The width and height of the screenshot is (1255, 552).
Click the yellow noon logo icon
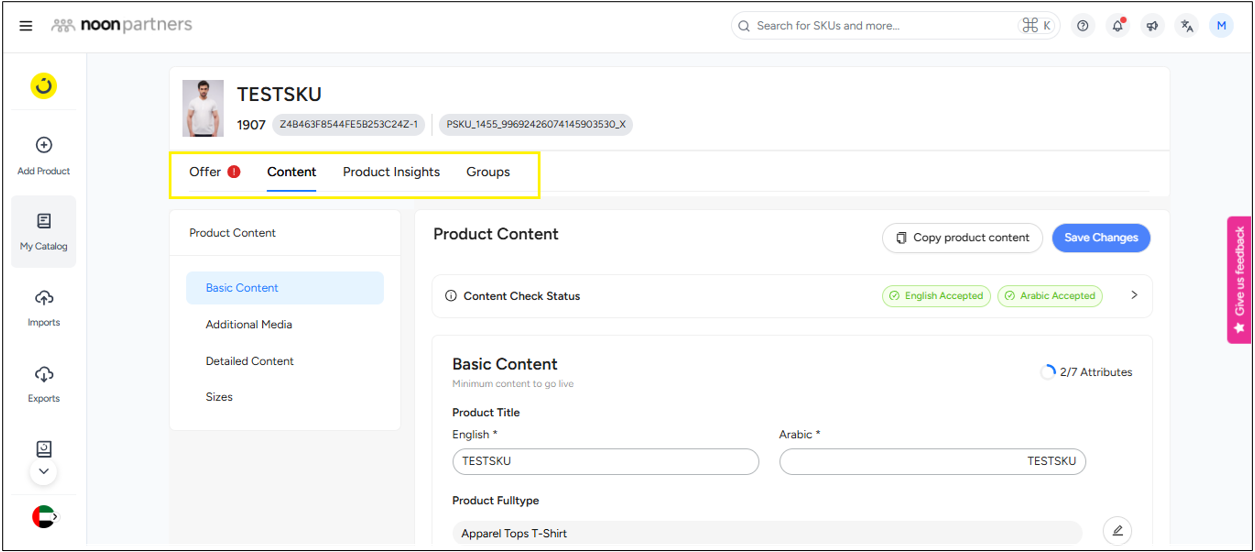point(43,86)
